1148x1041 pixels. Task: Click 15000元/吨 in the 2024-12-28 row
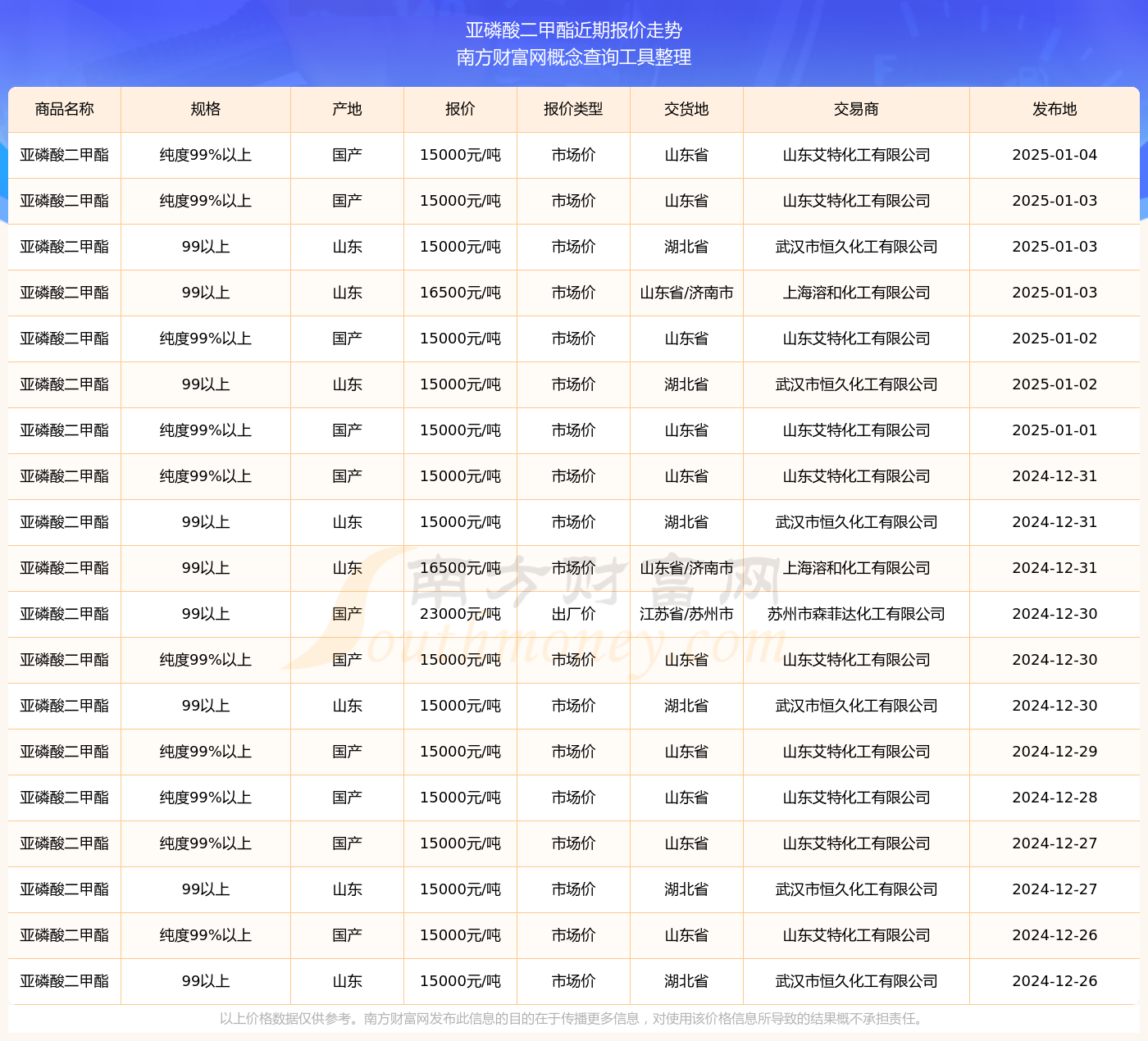click(461, 798)
